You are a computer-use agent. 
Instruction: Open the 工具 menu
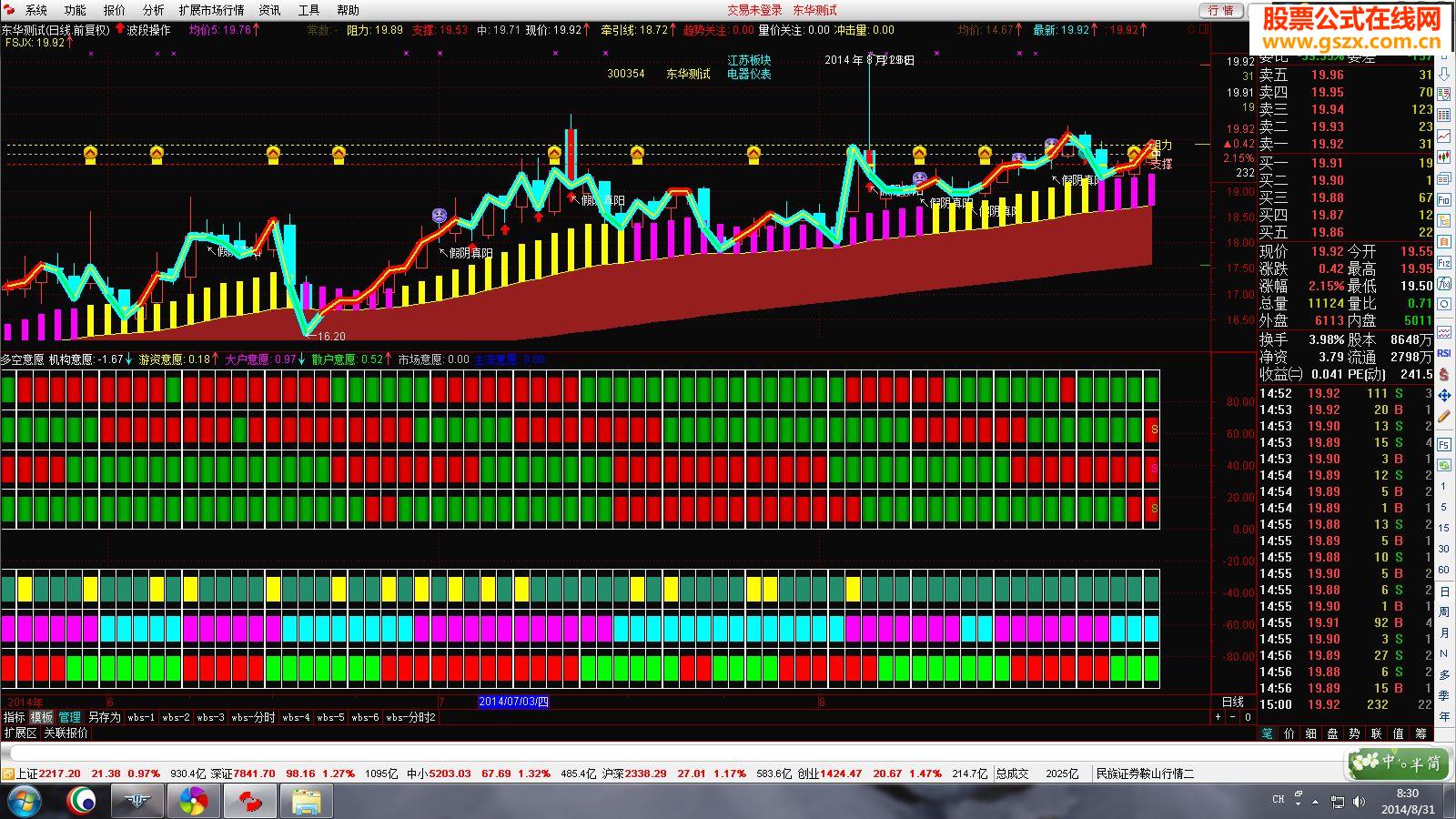(x=309, y=10)
